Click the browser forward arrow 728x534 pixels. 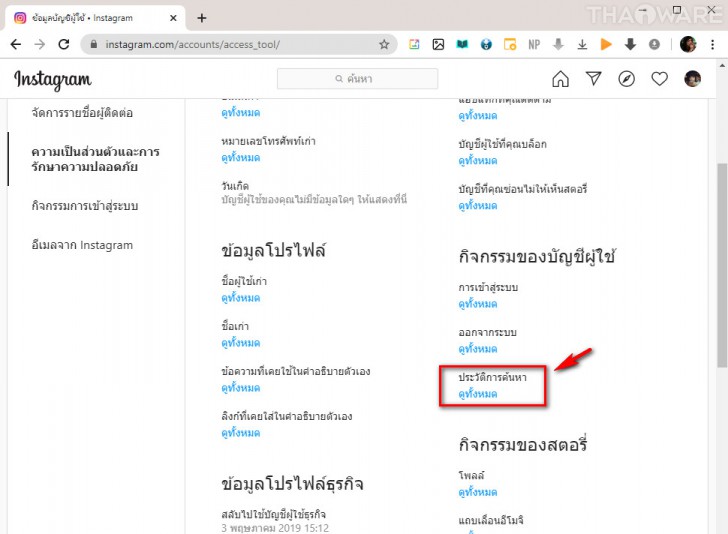(40, 45)
